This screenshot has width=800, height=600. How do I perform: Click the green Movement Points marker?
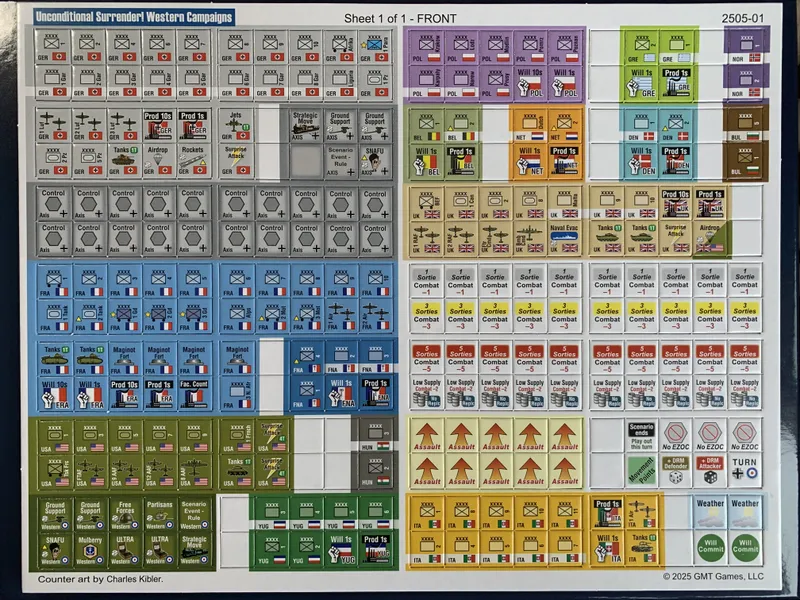641,471
